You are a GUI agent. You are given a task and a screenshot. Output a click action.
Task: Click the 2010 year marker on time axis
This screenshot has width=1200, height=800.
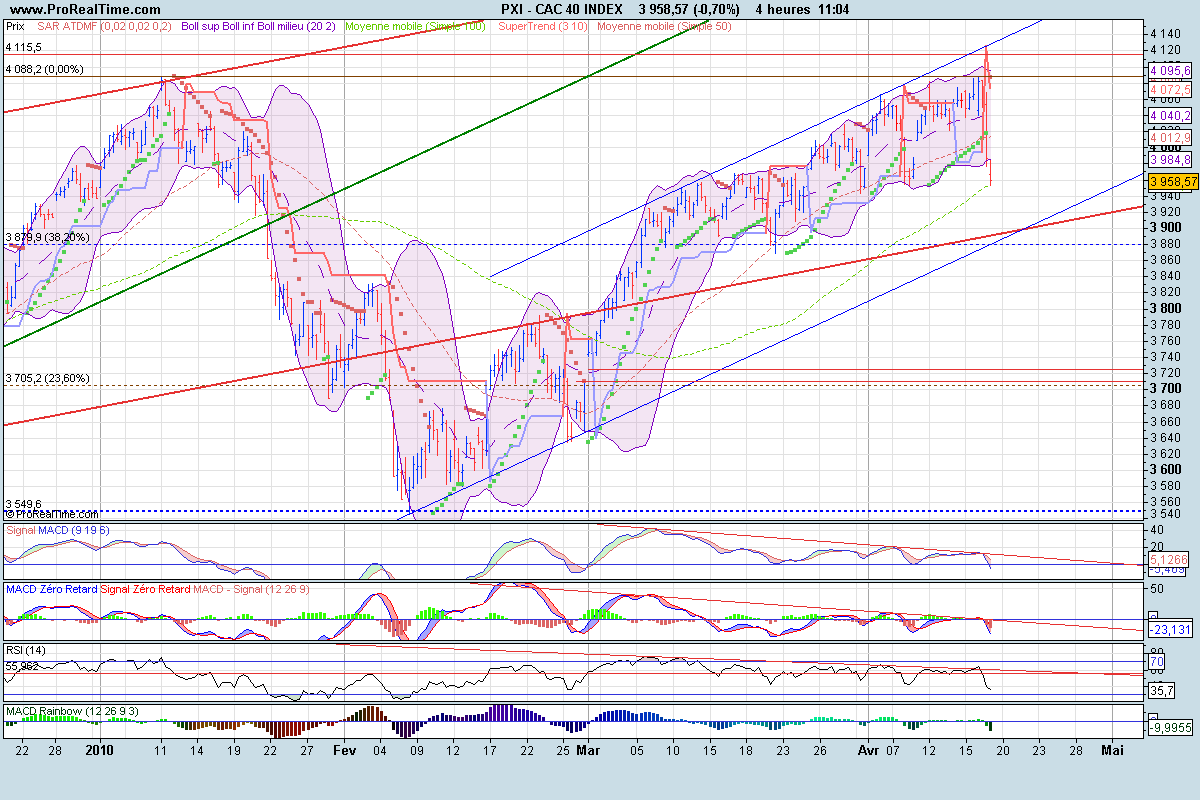[100, 748]
